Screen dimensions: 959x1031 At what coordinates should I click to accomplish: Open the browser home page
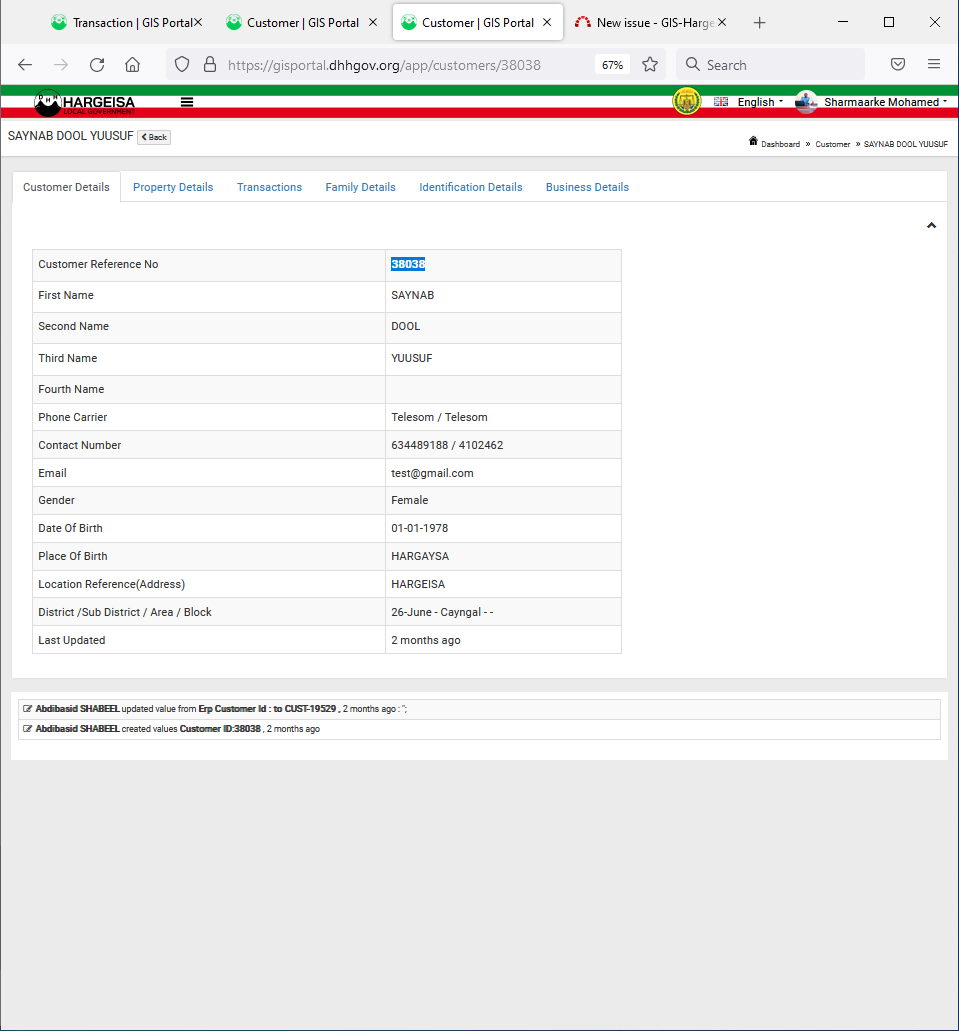pos(132,64)
